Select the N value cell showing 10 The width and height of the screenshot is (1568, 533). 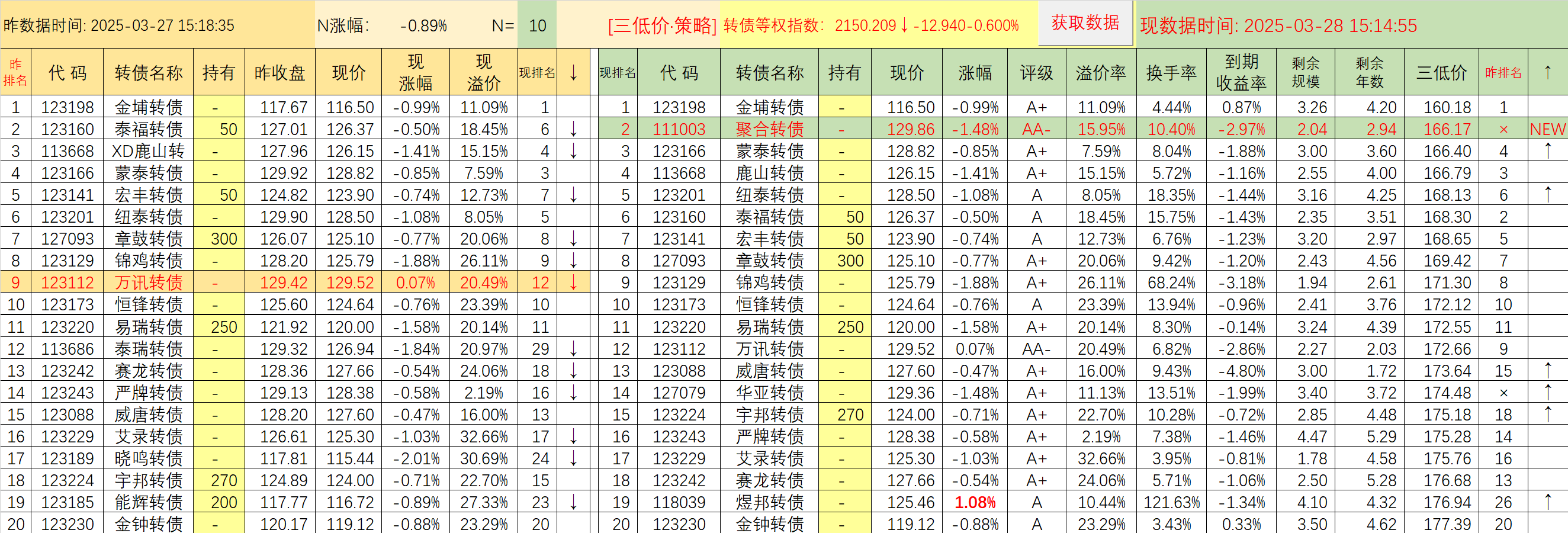click(x=537, y=25)
